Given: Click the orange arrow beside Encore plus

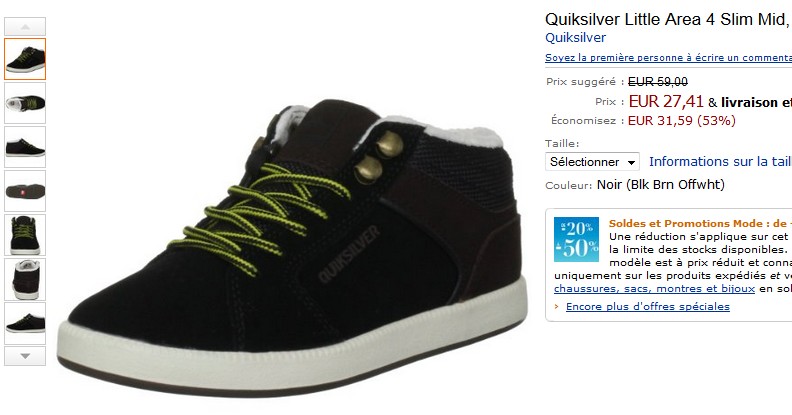Looking at the screenshot, I should (x=557, y=306).
